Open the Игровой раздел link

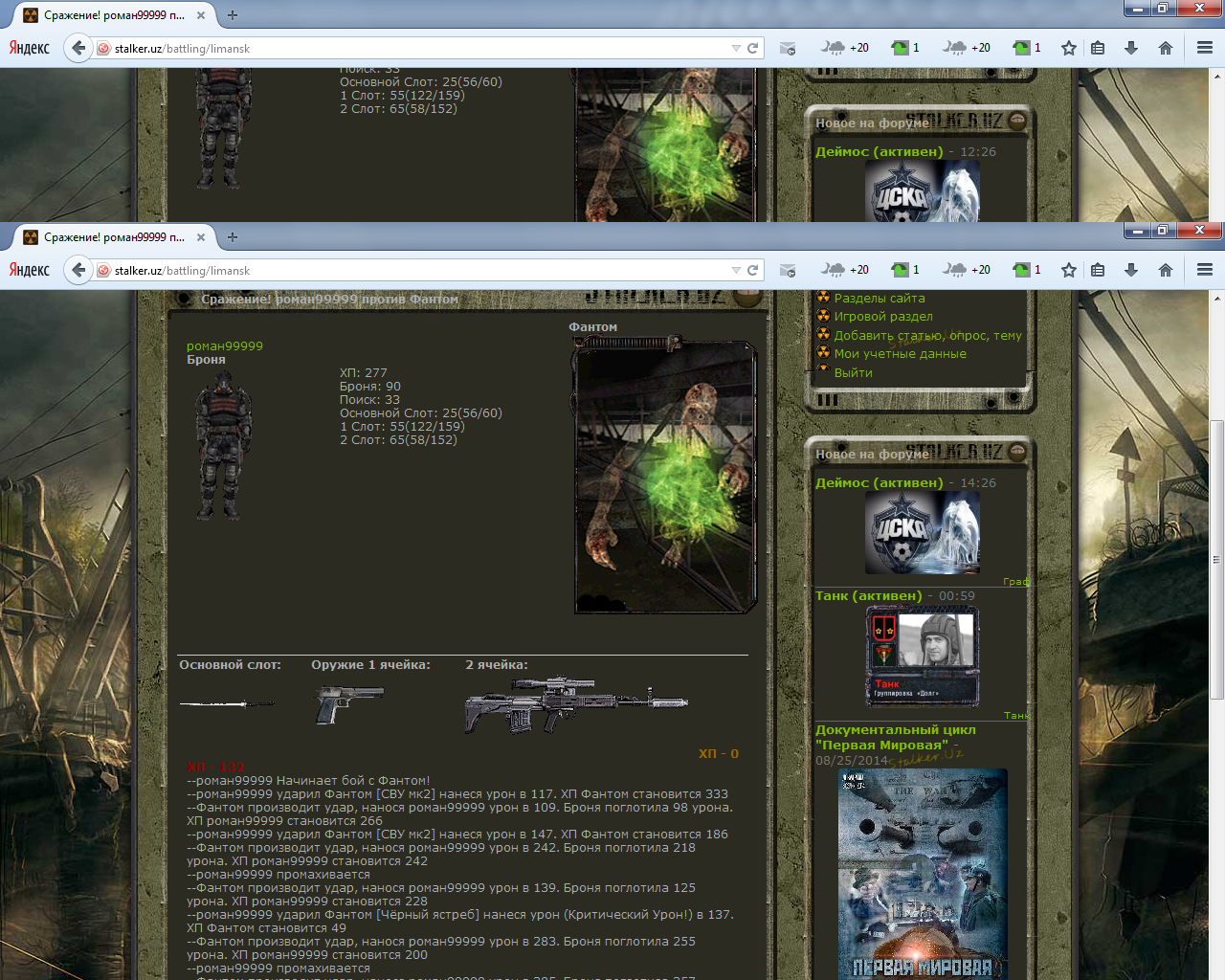click(883, 316)
